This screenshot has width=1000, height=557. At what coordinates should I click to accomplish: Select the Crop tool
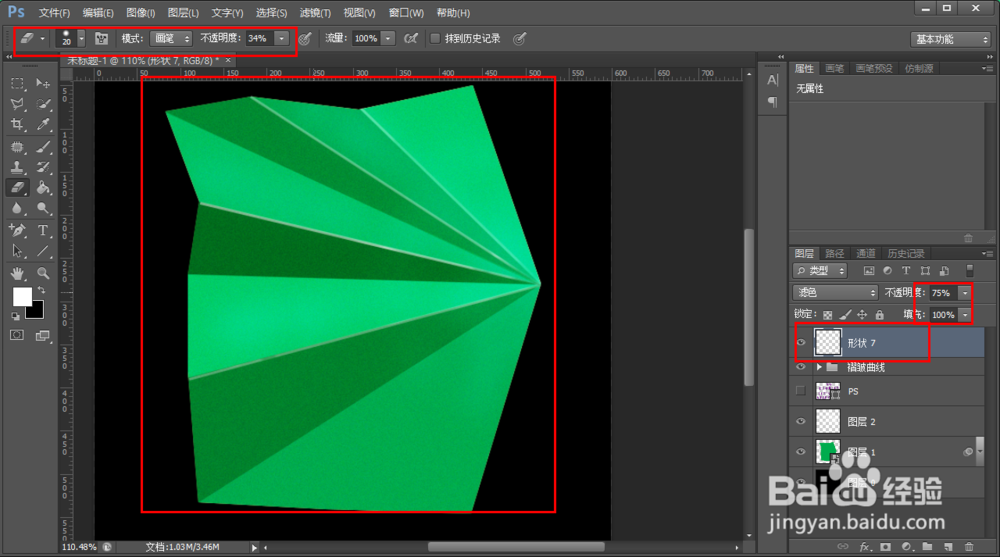(x=17, y=124)
